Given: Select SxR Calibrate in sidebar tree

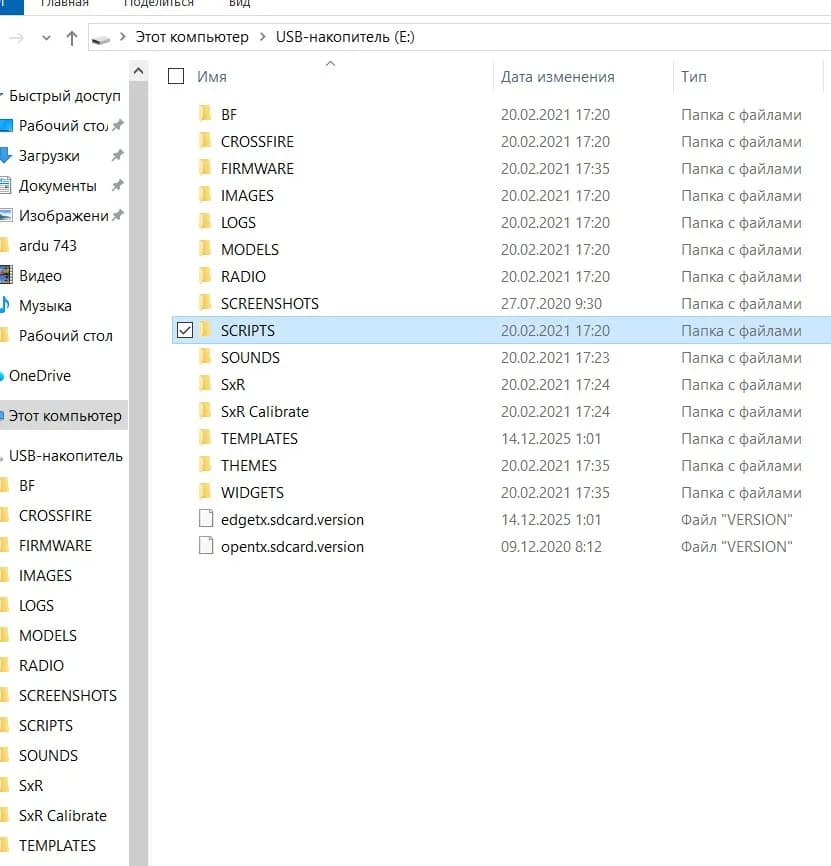Looking at the screenshot, I should coord(63,815).
